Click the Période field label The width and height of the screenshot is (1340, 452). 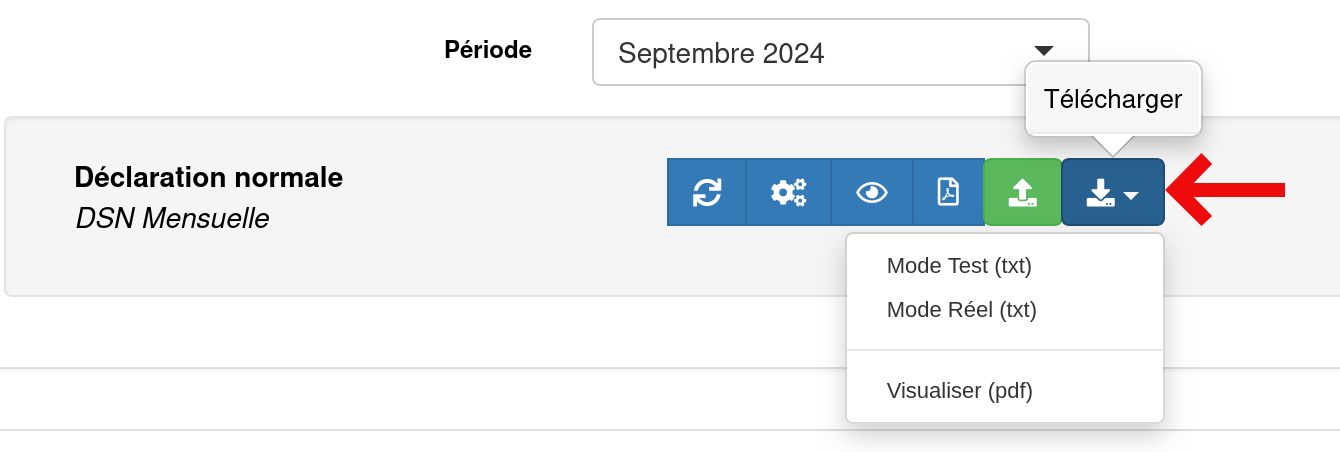tap(488, 49)
